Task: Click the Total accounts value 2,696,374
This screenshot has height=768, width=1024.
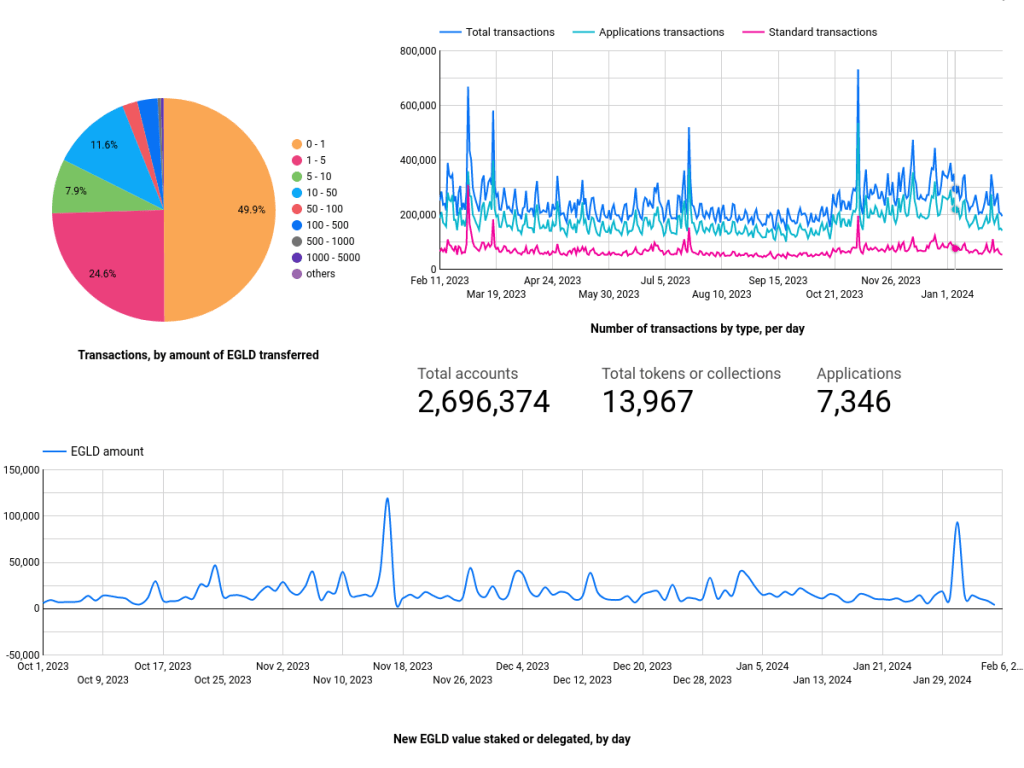Action: click(x=483, y=402)
